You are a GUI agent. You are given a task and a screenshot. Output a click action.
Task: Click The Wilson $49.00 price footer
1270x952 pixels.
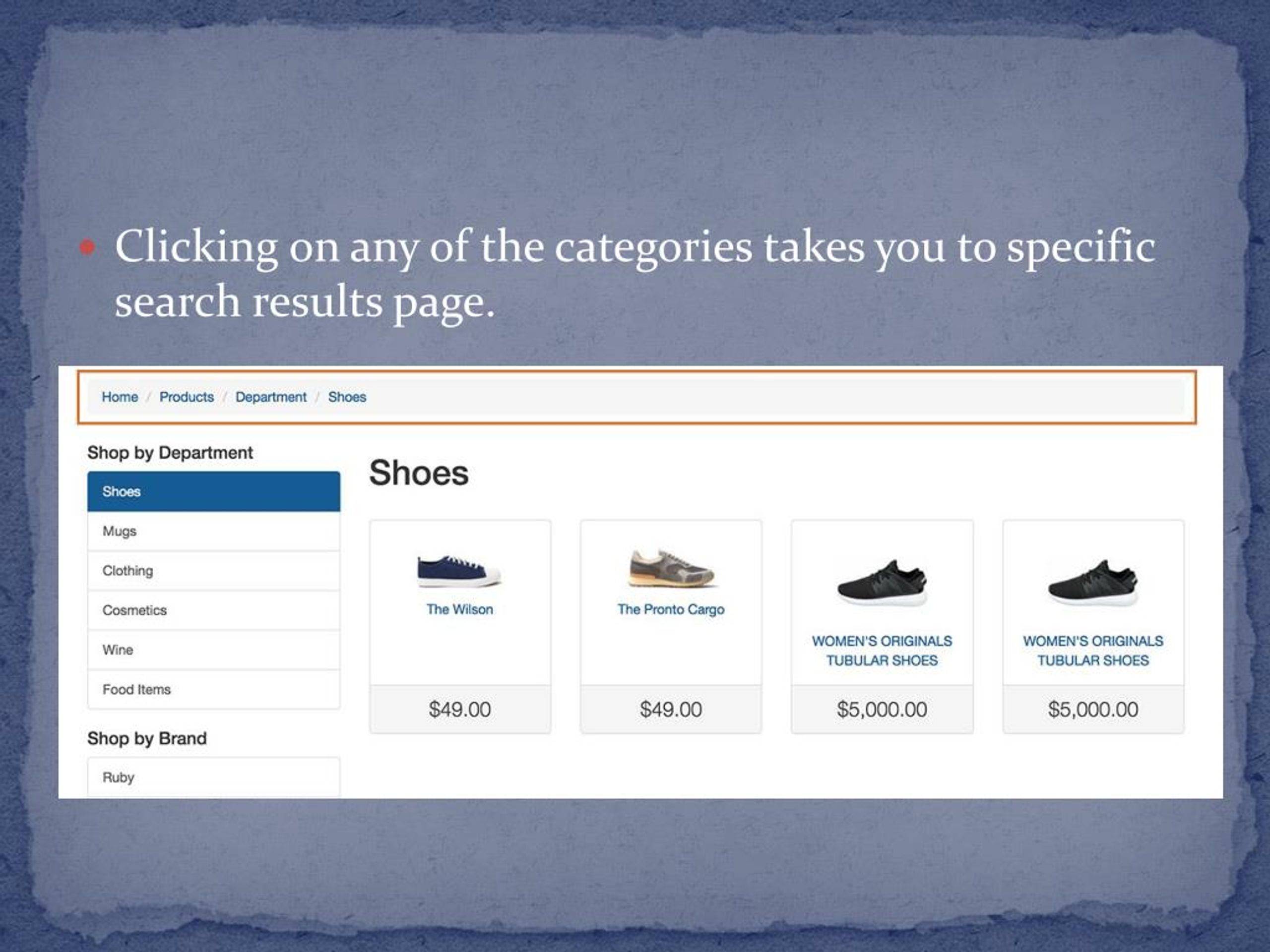(x=460, y=709)
